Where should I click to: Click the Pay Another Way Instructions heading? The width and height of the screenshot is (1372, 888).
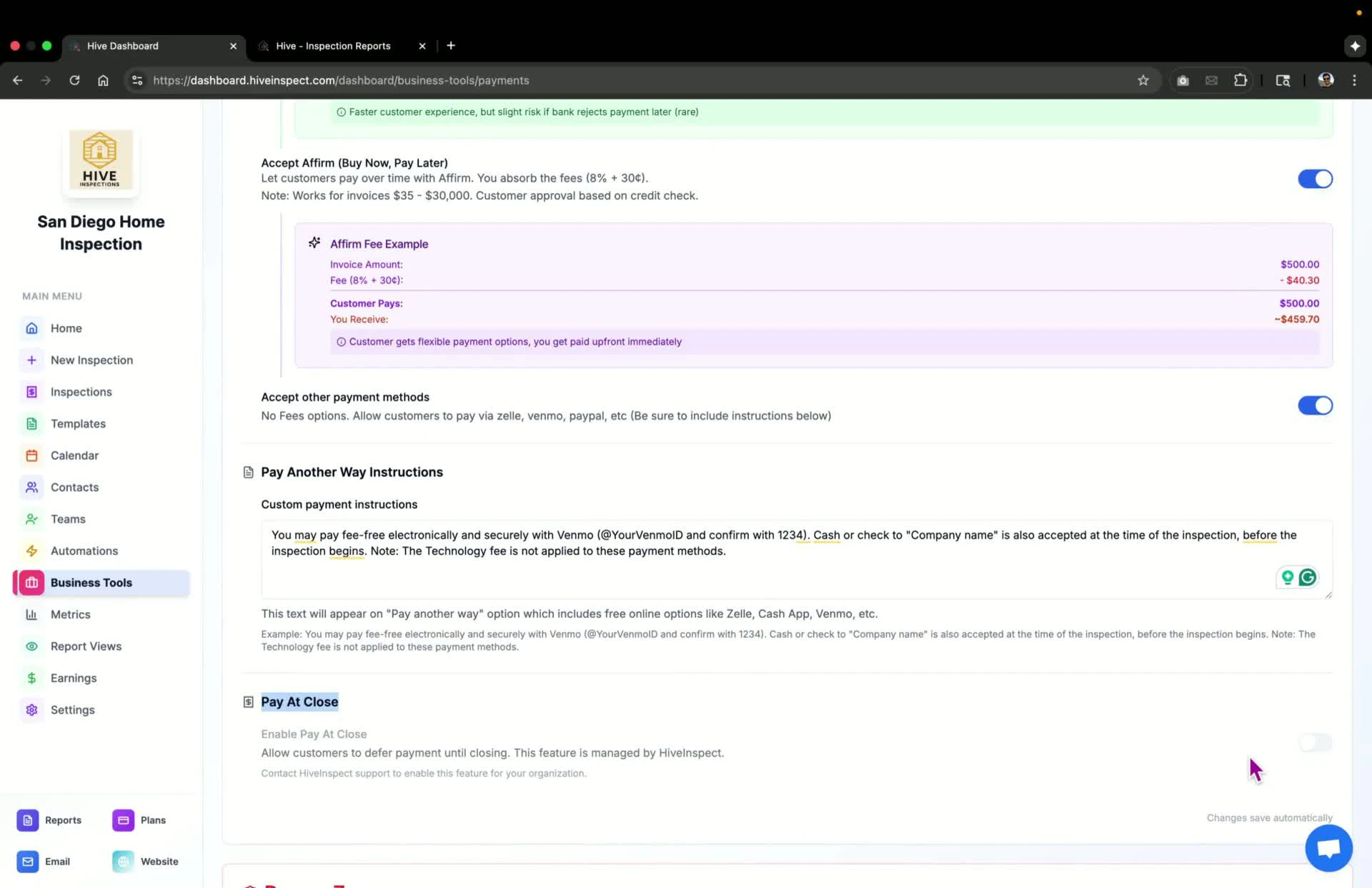352,472
